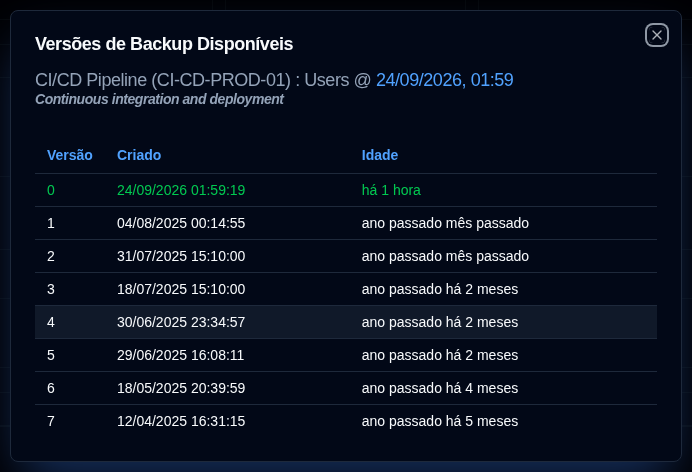The image size is (692, 472).
Task: Click the 24/09/2026 01:59:19 date cell
Action: click(x=181, y=190)
